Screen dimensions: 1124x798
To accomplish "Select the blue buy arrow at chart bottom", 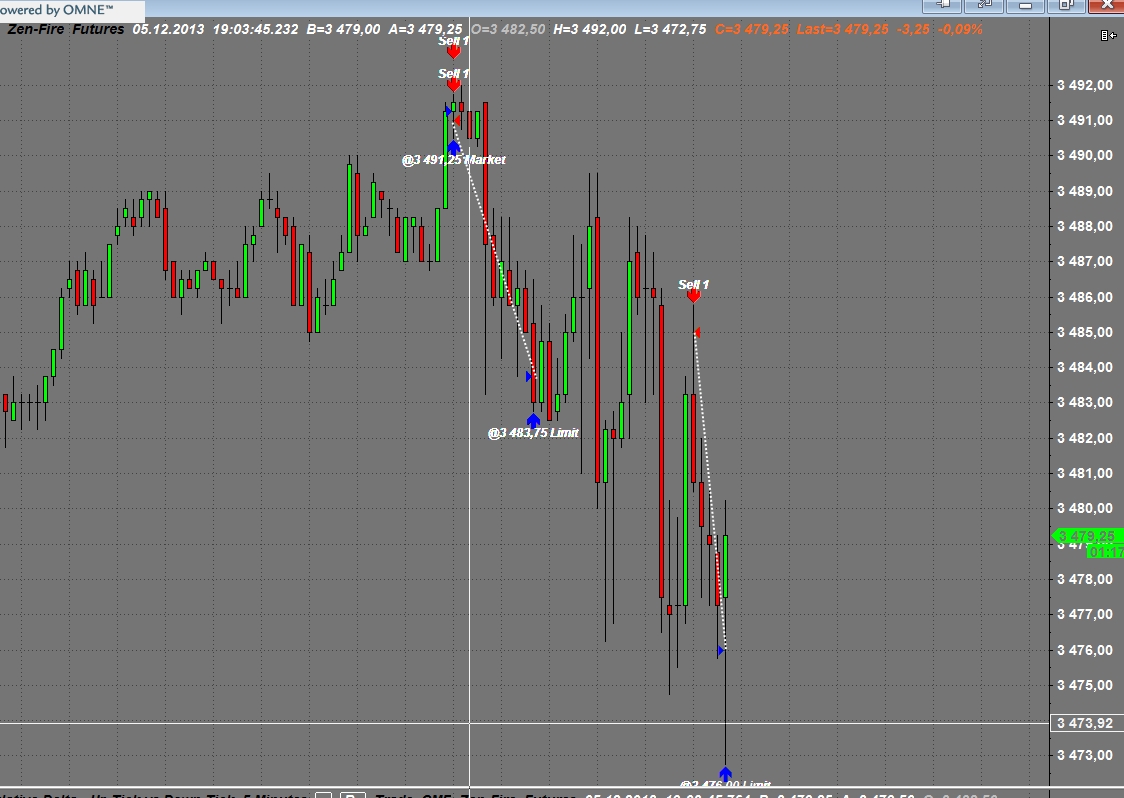I will (725, 774).
